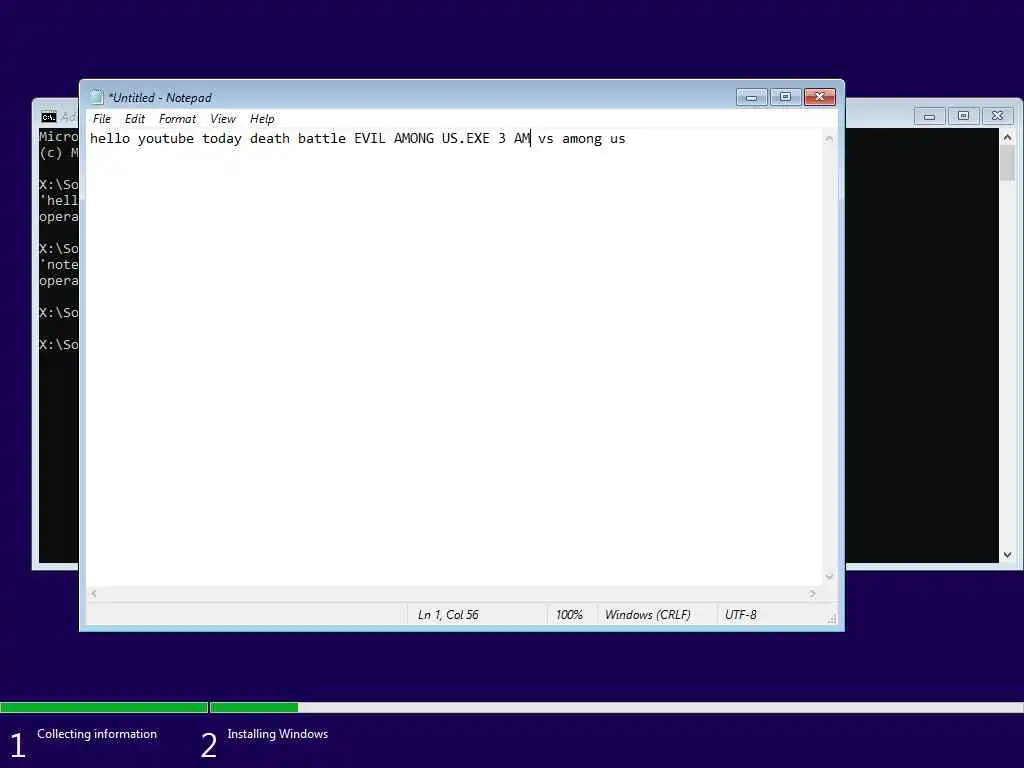Viewport: 1024px width, 768px height.
Task: Click Command Prompt scroll down arrow
Action: point(1007,555)
